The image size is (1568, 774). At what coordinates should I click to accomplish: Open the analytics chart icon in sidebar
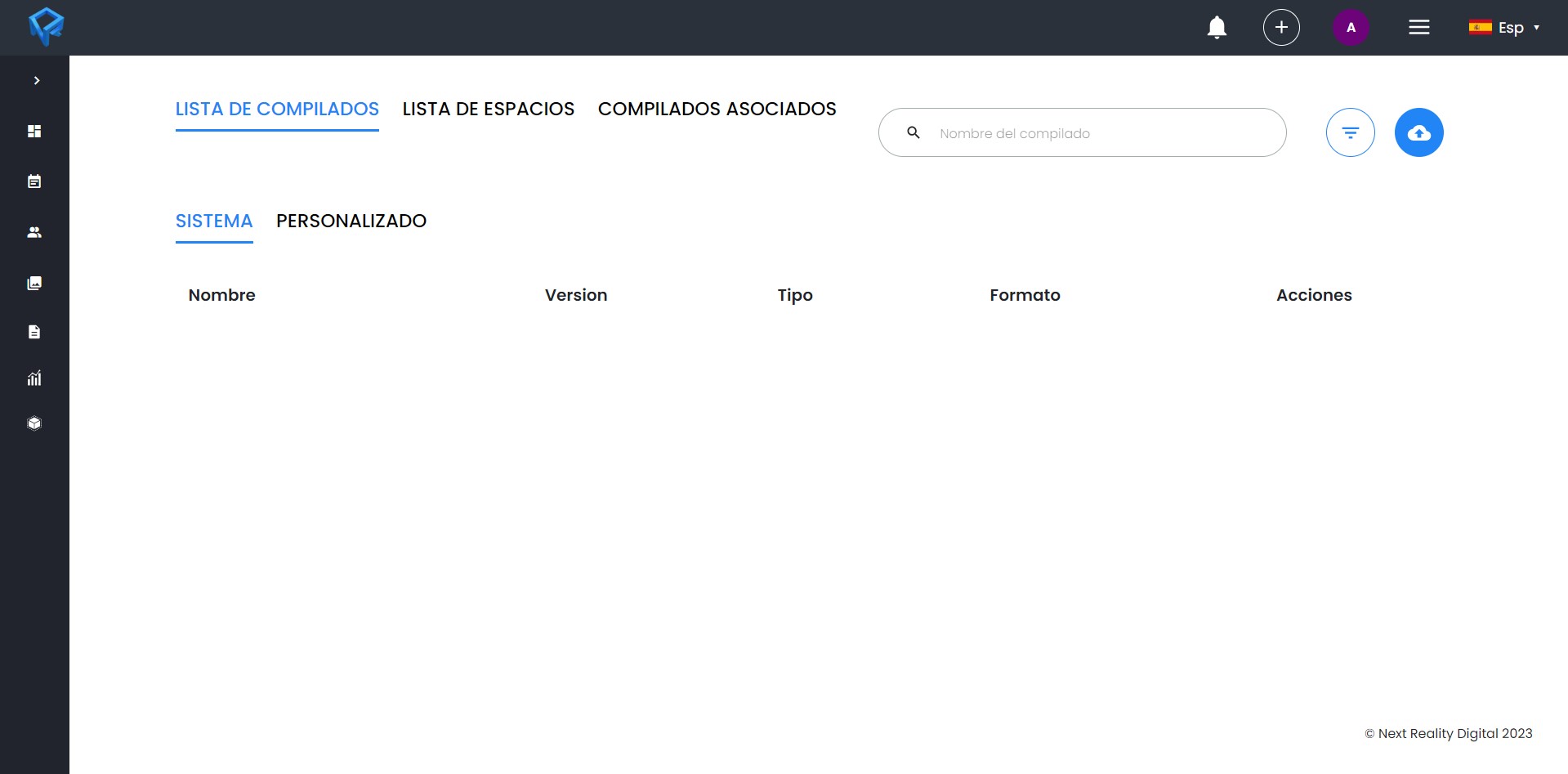click(x=34, y=378)
